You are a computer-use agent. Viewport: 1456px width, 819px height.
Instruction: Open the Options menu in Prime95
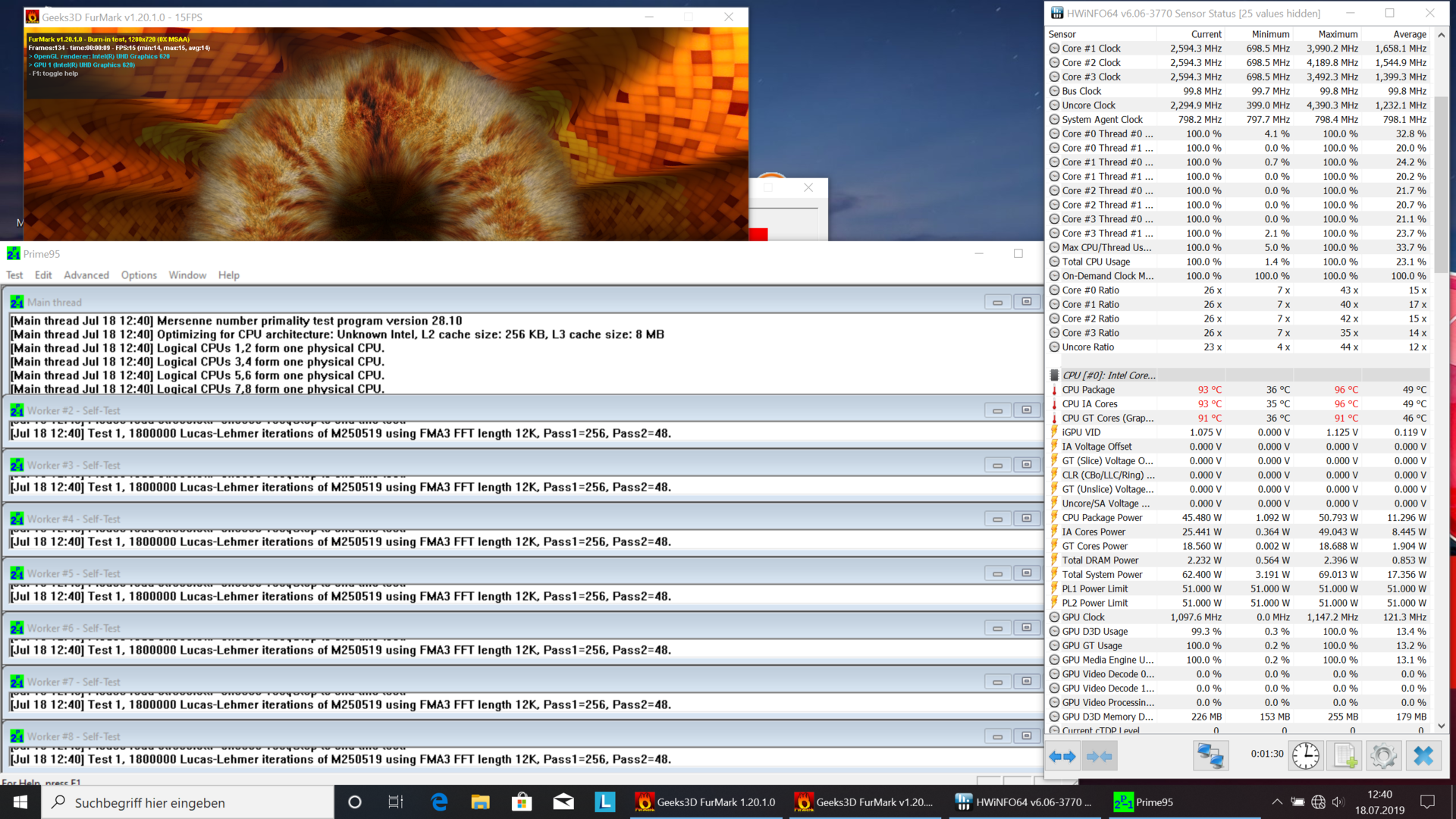click(139, 275)
